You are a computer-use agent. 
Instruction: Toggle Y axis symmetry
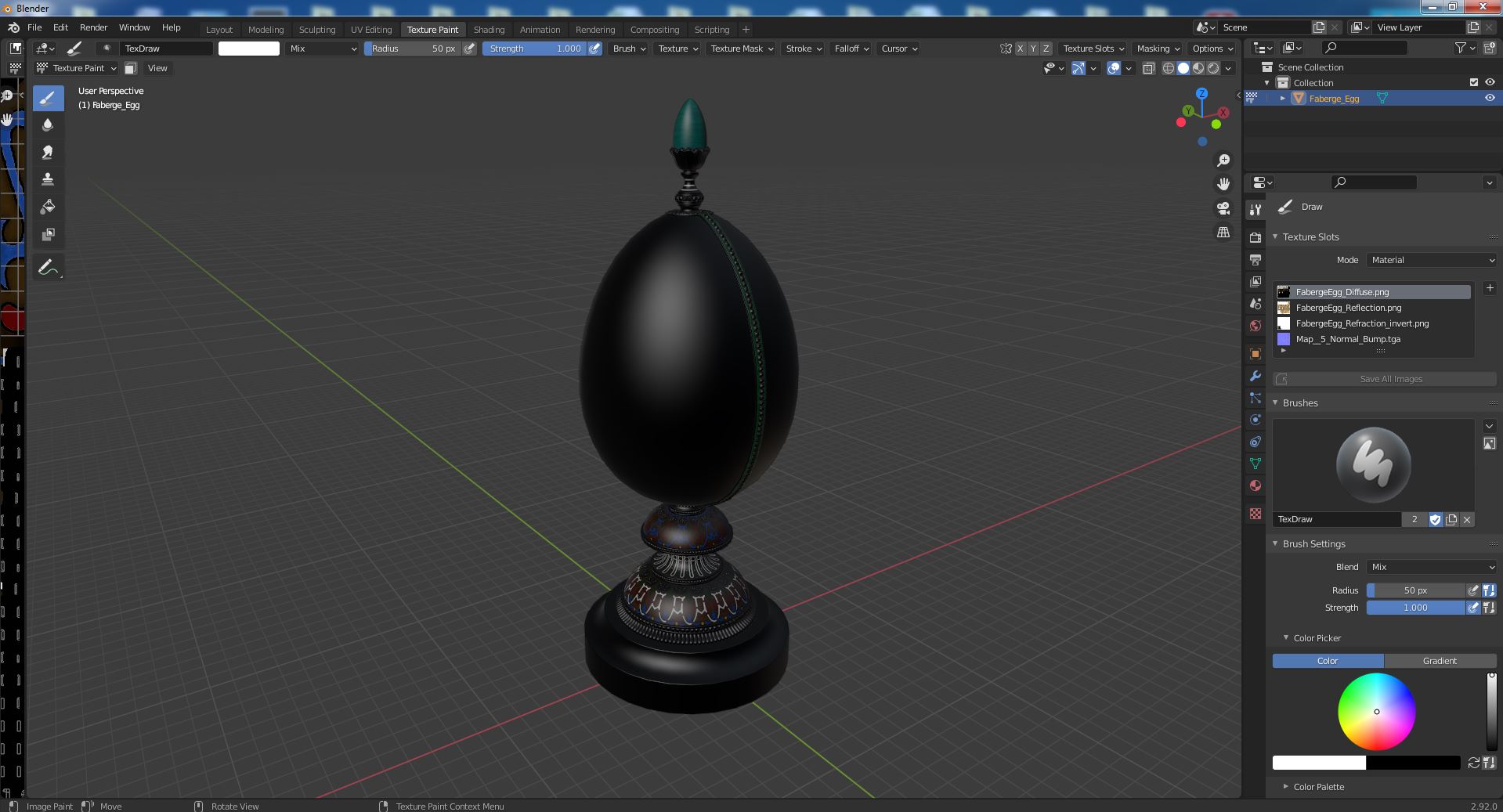pyautogui.click(x=1033, y=49)
